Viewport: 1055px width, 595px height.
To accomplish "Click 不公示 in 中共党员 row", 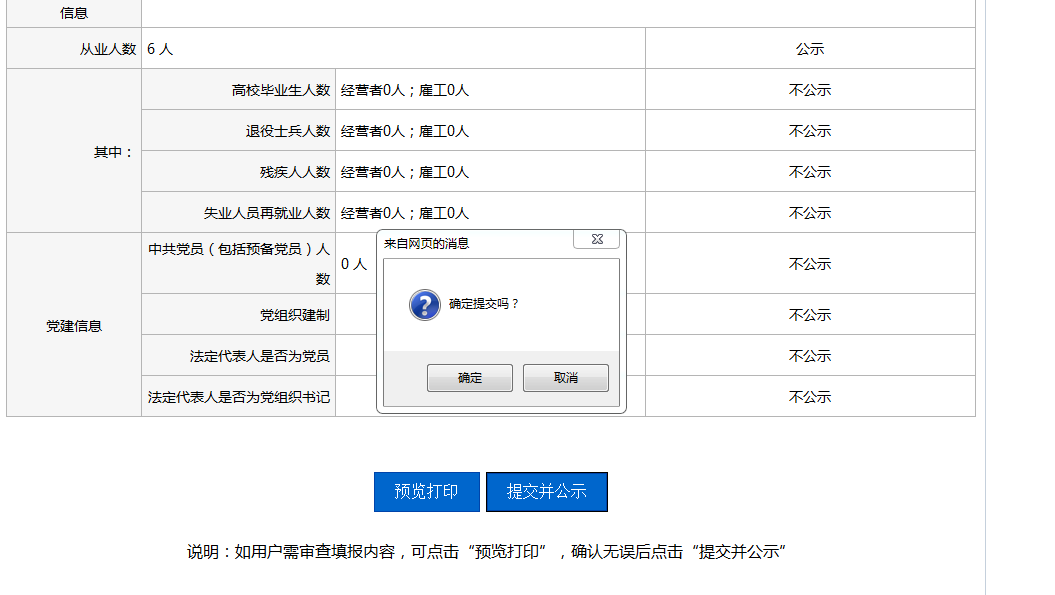I will (x=810, y=265).
